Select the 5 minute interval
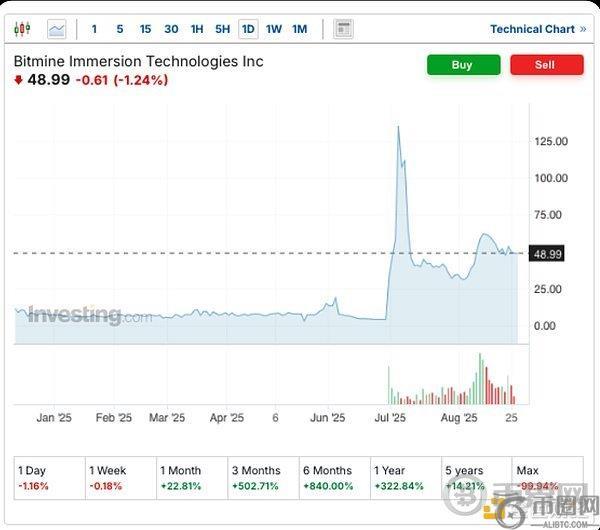This screenshot has width=600, height=530. click(120, 29)
